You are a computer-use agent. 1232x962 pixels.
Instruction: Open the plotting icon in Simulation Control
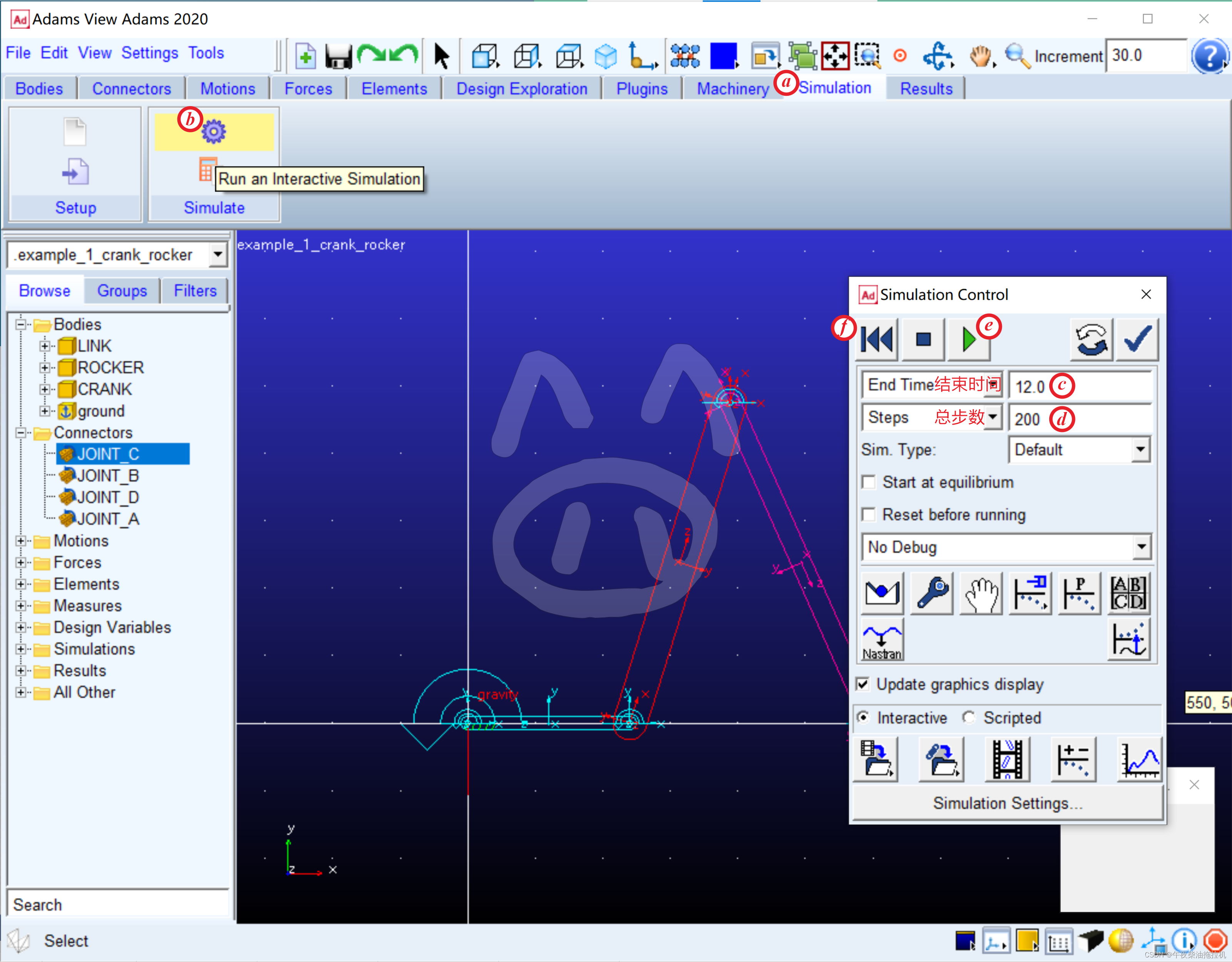tap(1139, 760)
